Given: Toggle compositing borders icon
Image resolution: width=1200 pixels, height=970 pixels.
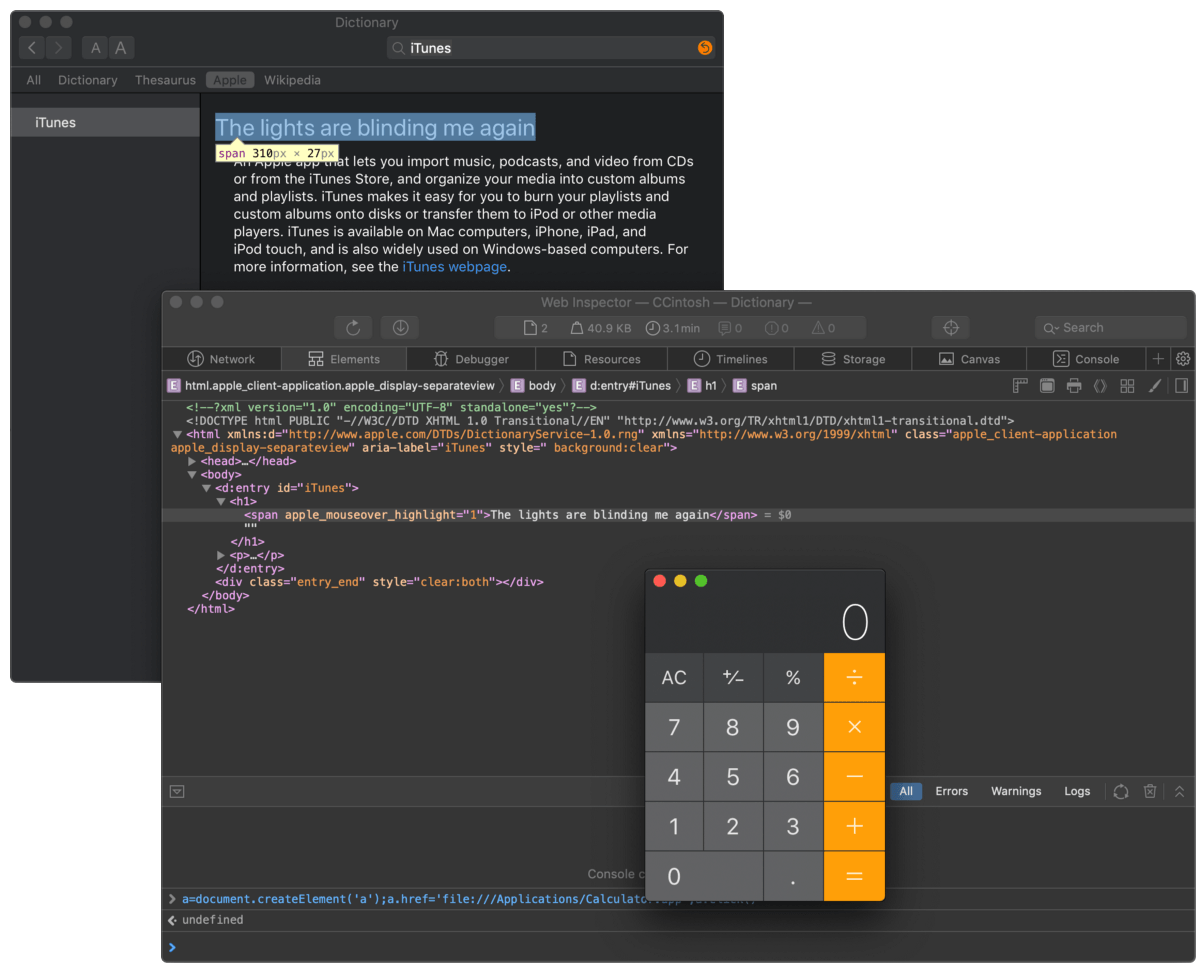Looking at the screenshot, I should [x=1047, y=386].
